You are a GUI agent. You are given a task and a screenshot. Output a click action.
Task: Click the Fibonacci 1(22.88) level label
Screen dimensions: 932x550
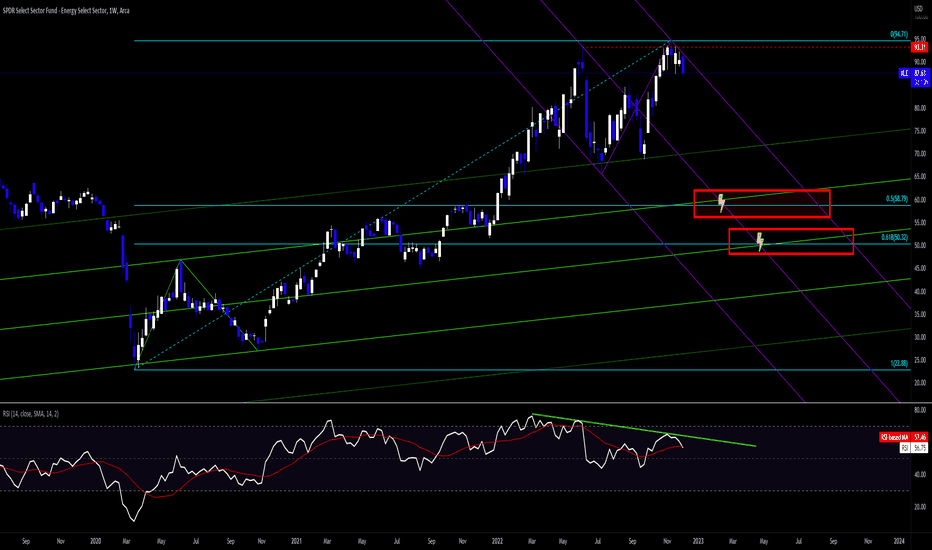point(899,363)
